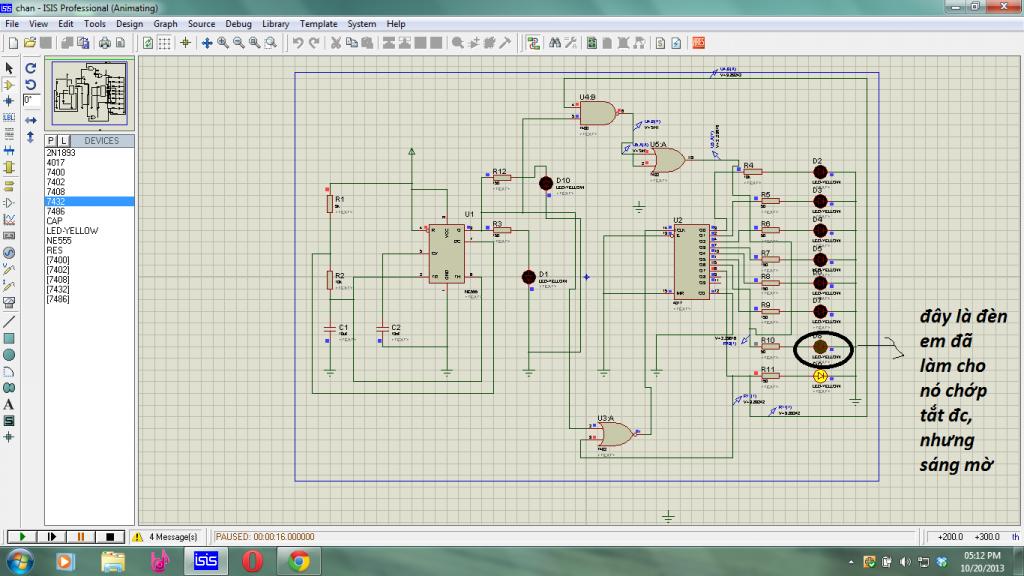Open the Debug menu
Image resolution: width=1024 pixels, height=576 pixels.
(x=238, y=23)
